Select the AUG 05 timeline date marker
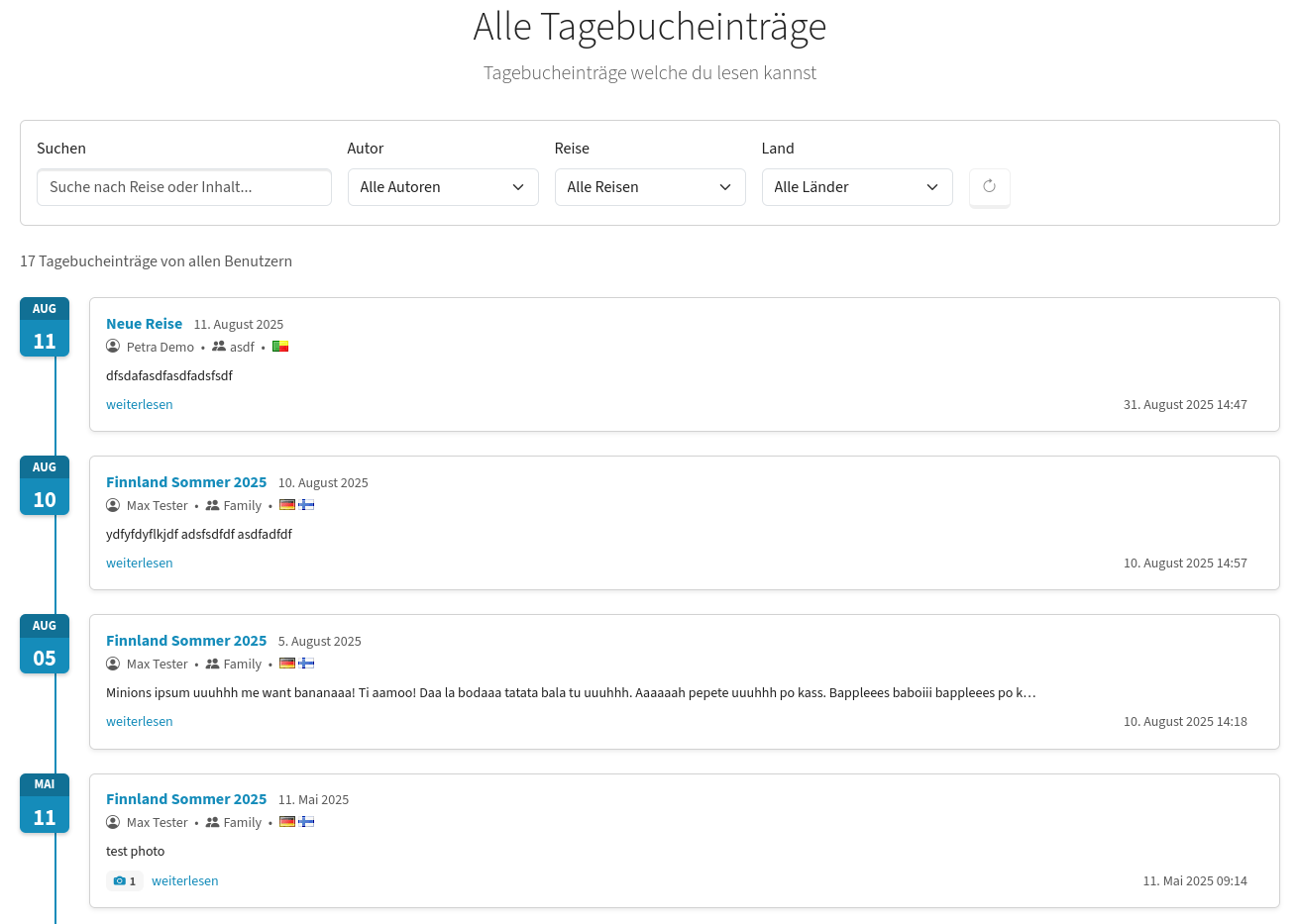 pos(45,644)
